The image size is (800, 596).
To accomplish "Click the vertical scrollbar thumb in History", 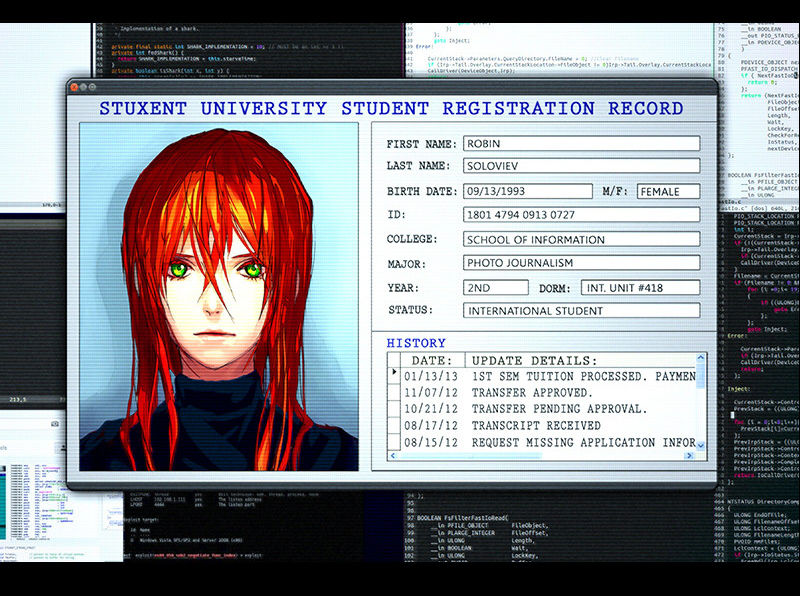I will point(701,377).
